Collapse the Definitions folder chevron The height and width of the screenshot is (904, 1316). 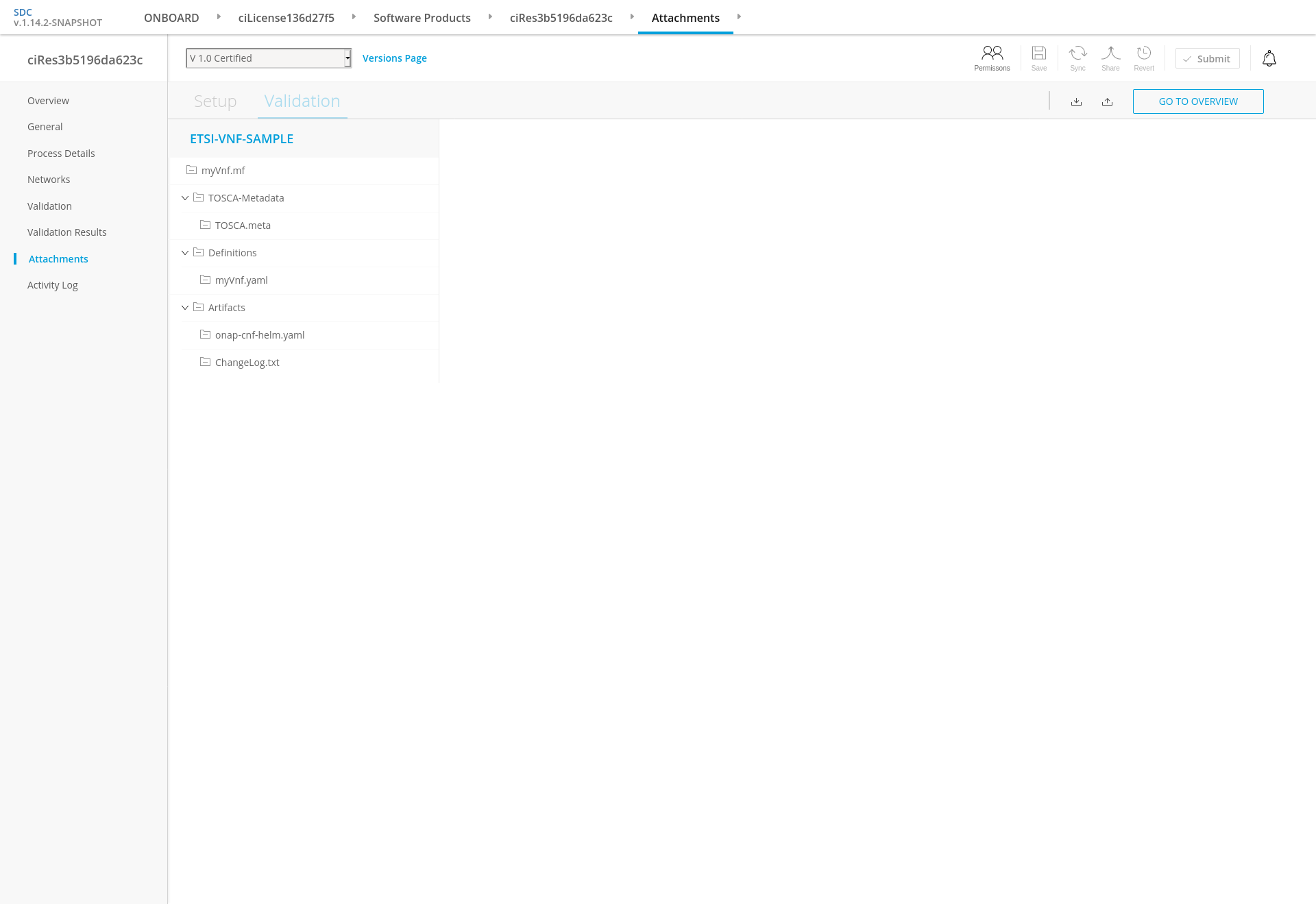tap(185, 253)
